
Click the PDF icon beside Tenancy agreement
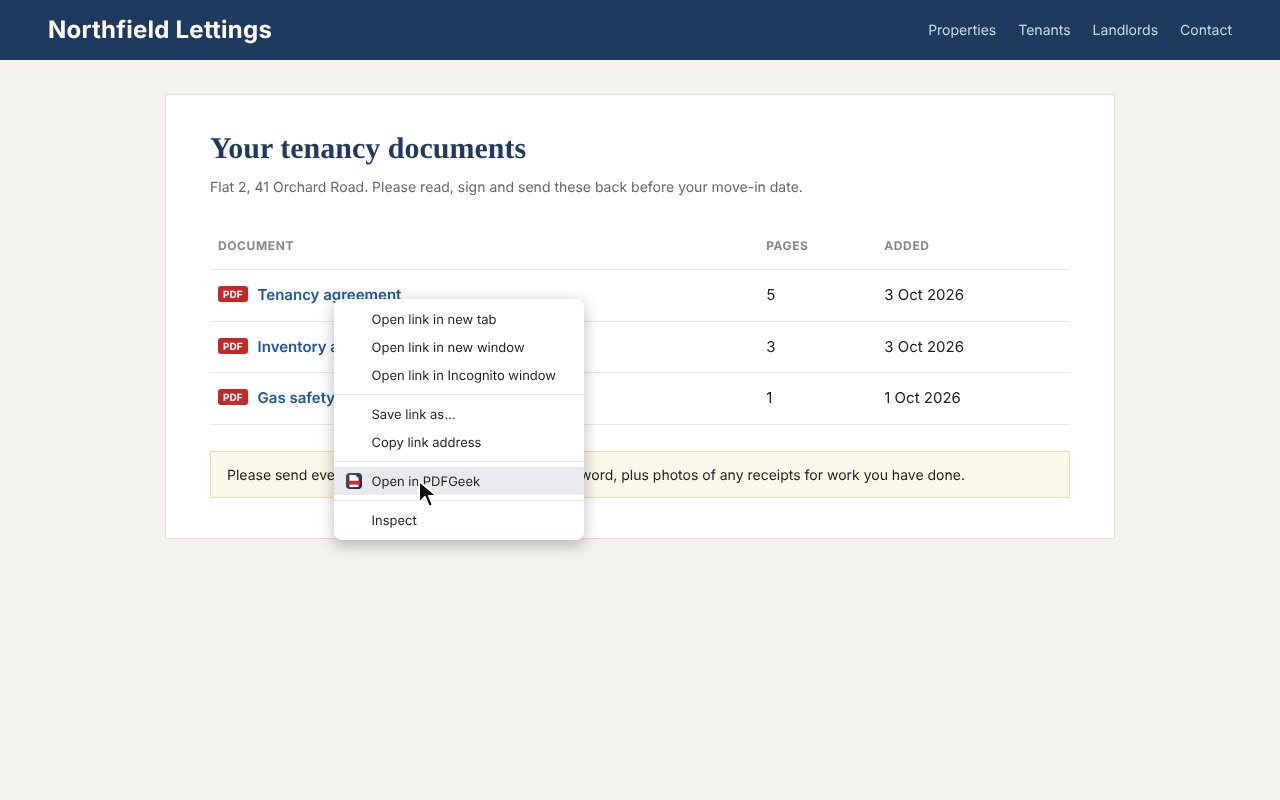pyautogui.click(x=233, y=294)
